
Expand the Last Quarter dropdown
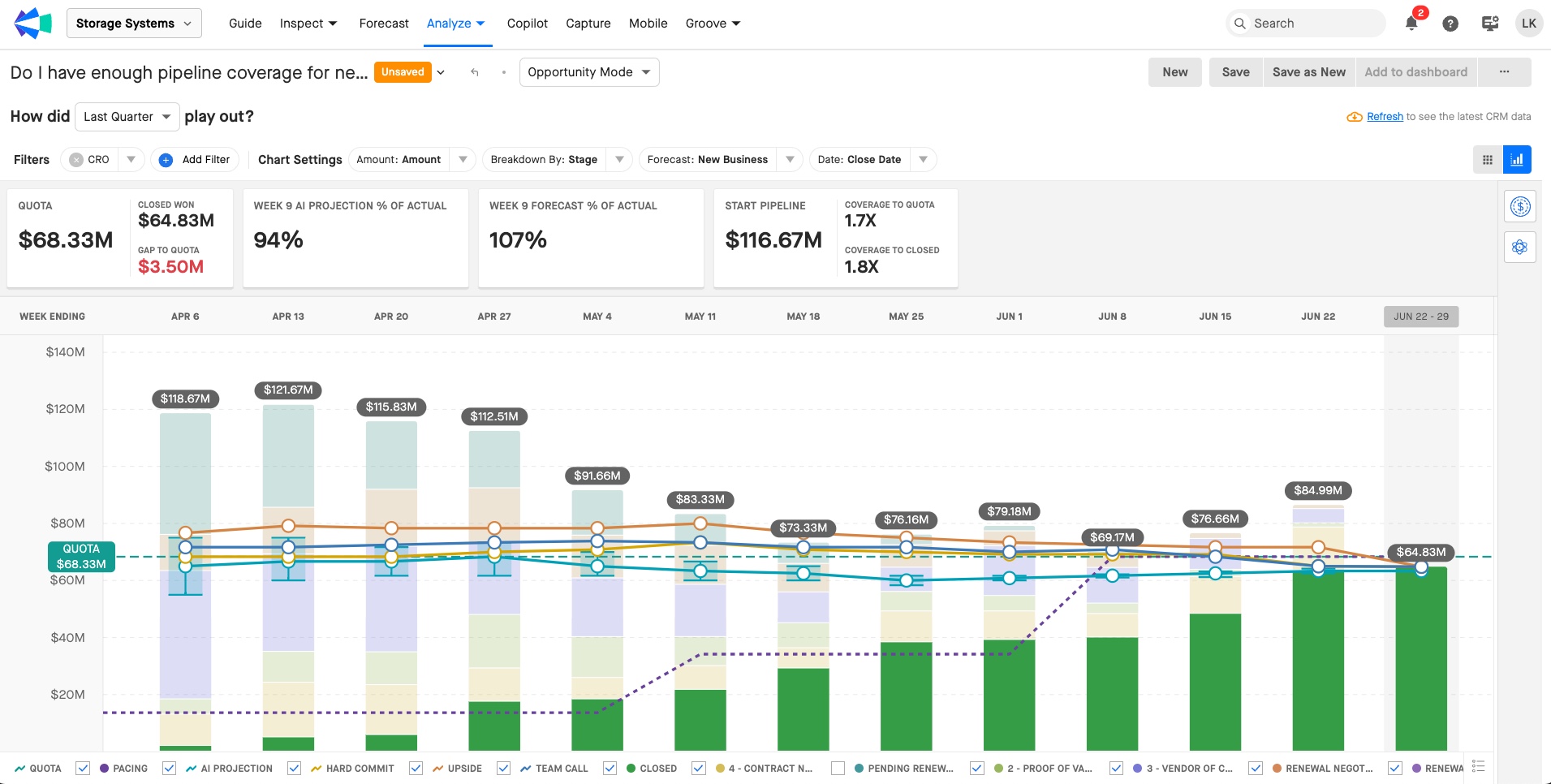127,117
